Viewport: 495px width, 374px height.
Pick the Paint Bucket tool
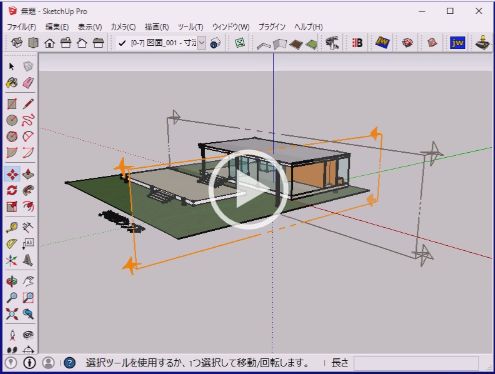click(x=12, y=83)
